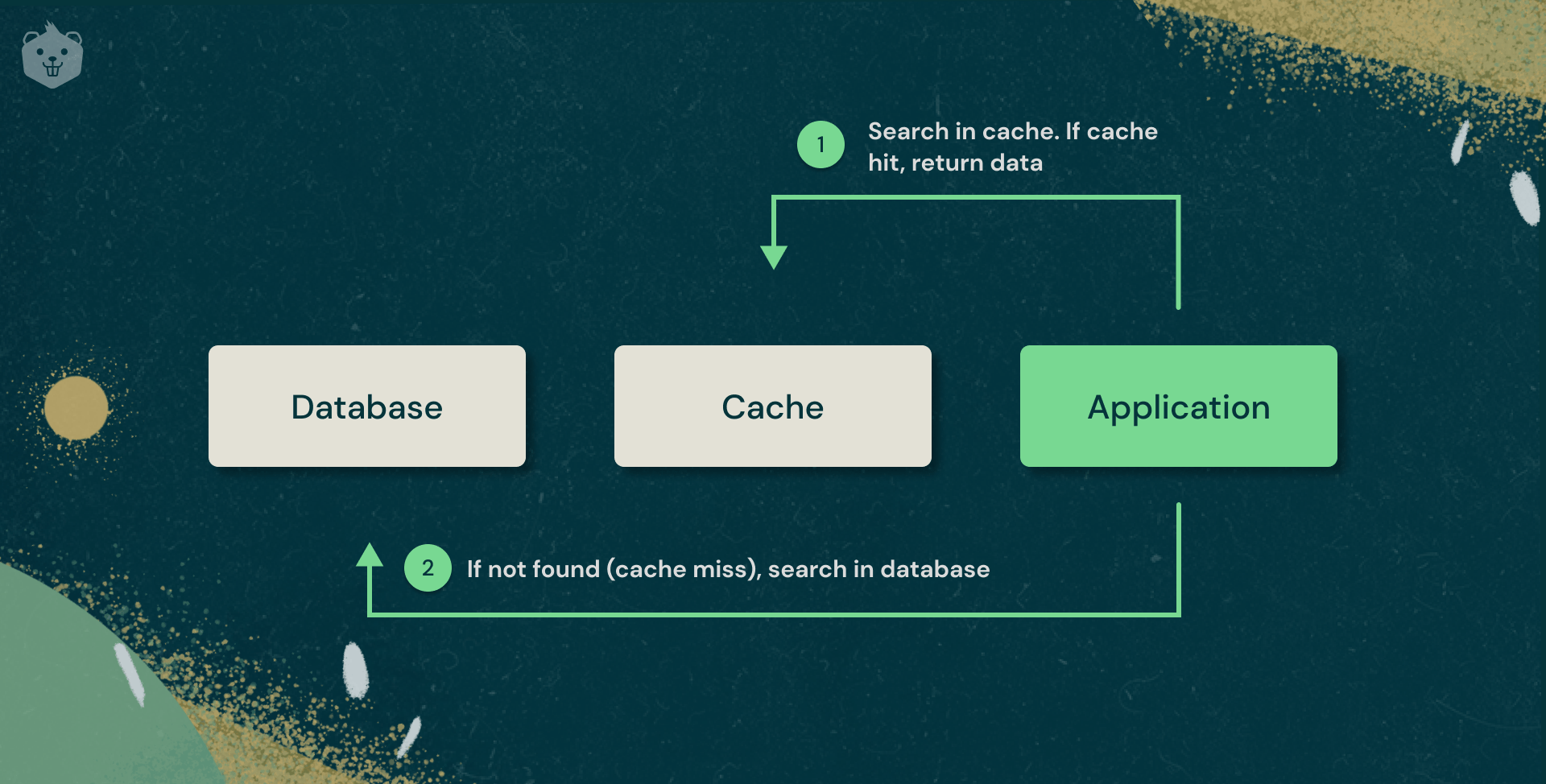Click text "Search in cache. If cache hit, return data"
Image resolution: width=1546 pixels, height=784 pixels.
1013,147
